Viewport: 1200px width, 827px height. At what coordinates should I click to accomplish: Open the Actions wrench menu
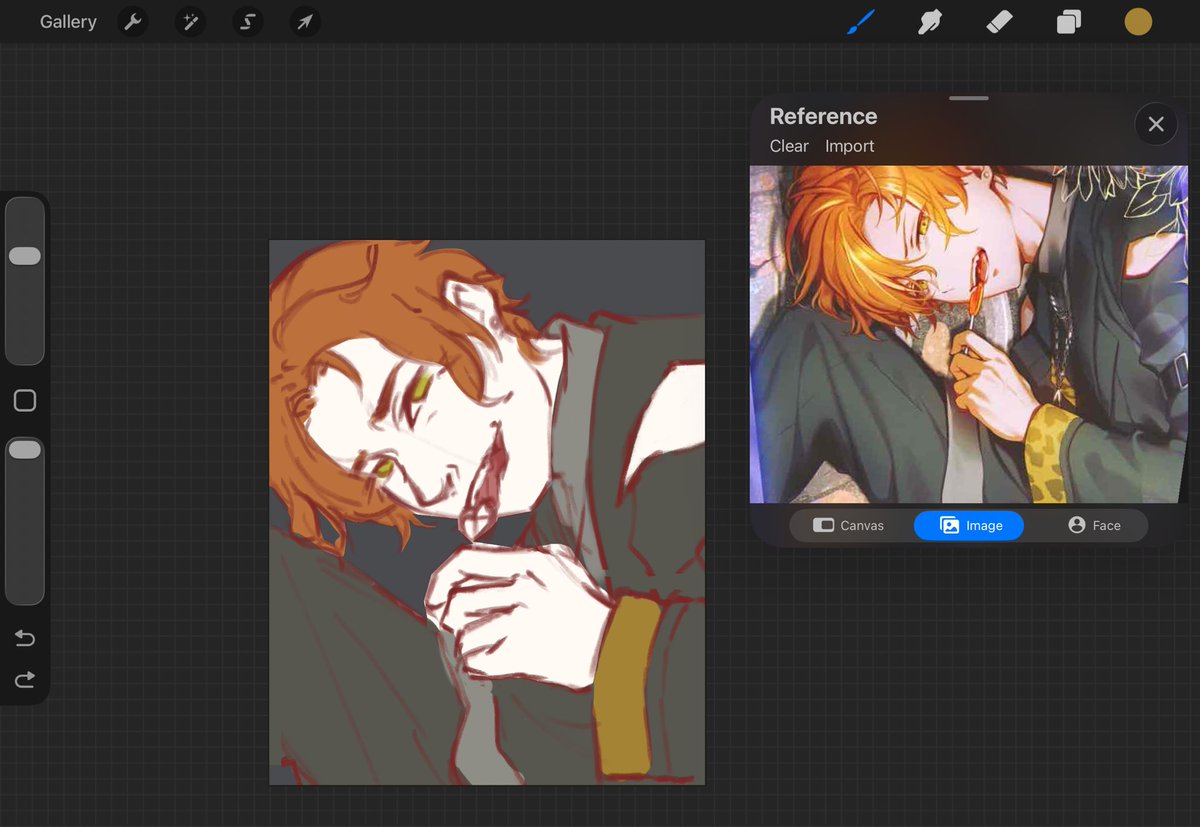[133, 21]
